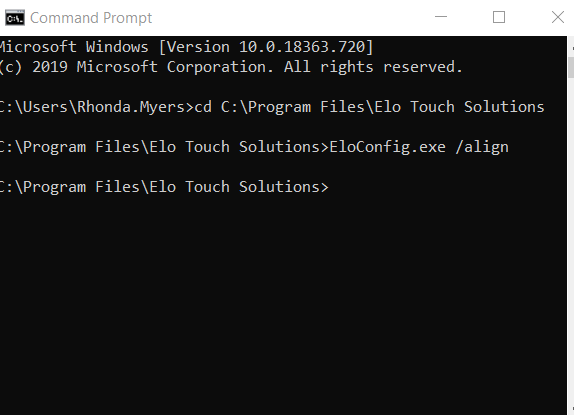Place cursor after the last prompt ">"
574x415 pixels.
tap(333, 187)
